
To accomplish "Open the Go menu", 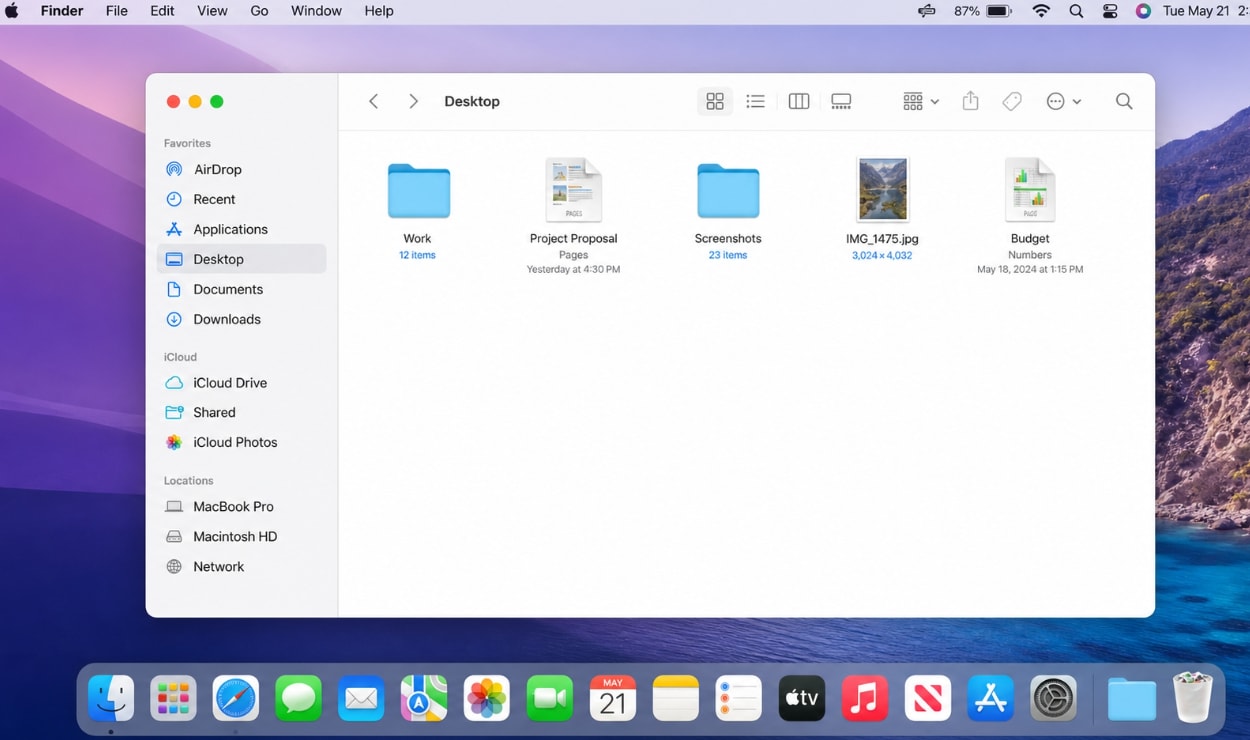I will 259,11.
